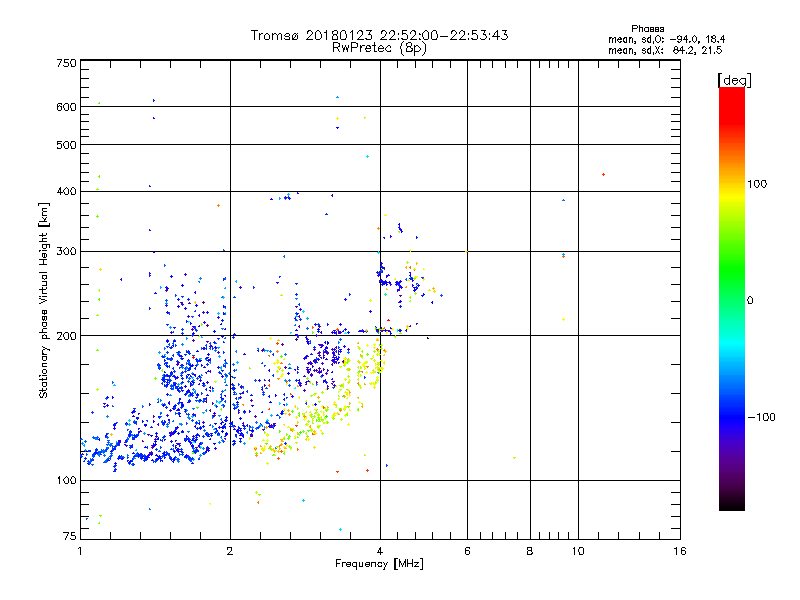Click the Stationary phase Virtual Height label
The height and width of the screenshot is (600, 800).
click(44, 301)
